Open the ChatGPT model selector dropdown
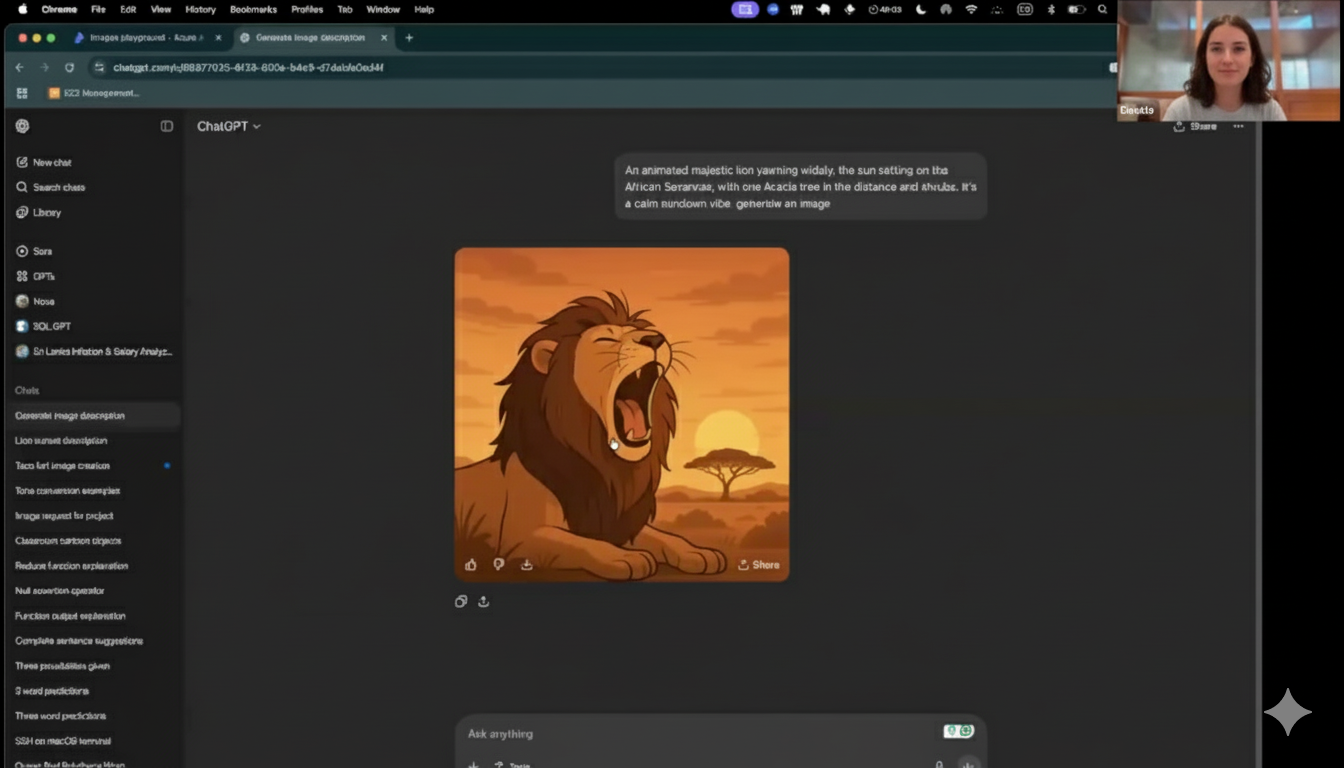This screenshot has height=768, width=1344. (228, 126)
